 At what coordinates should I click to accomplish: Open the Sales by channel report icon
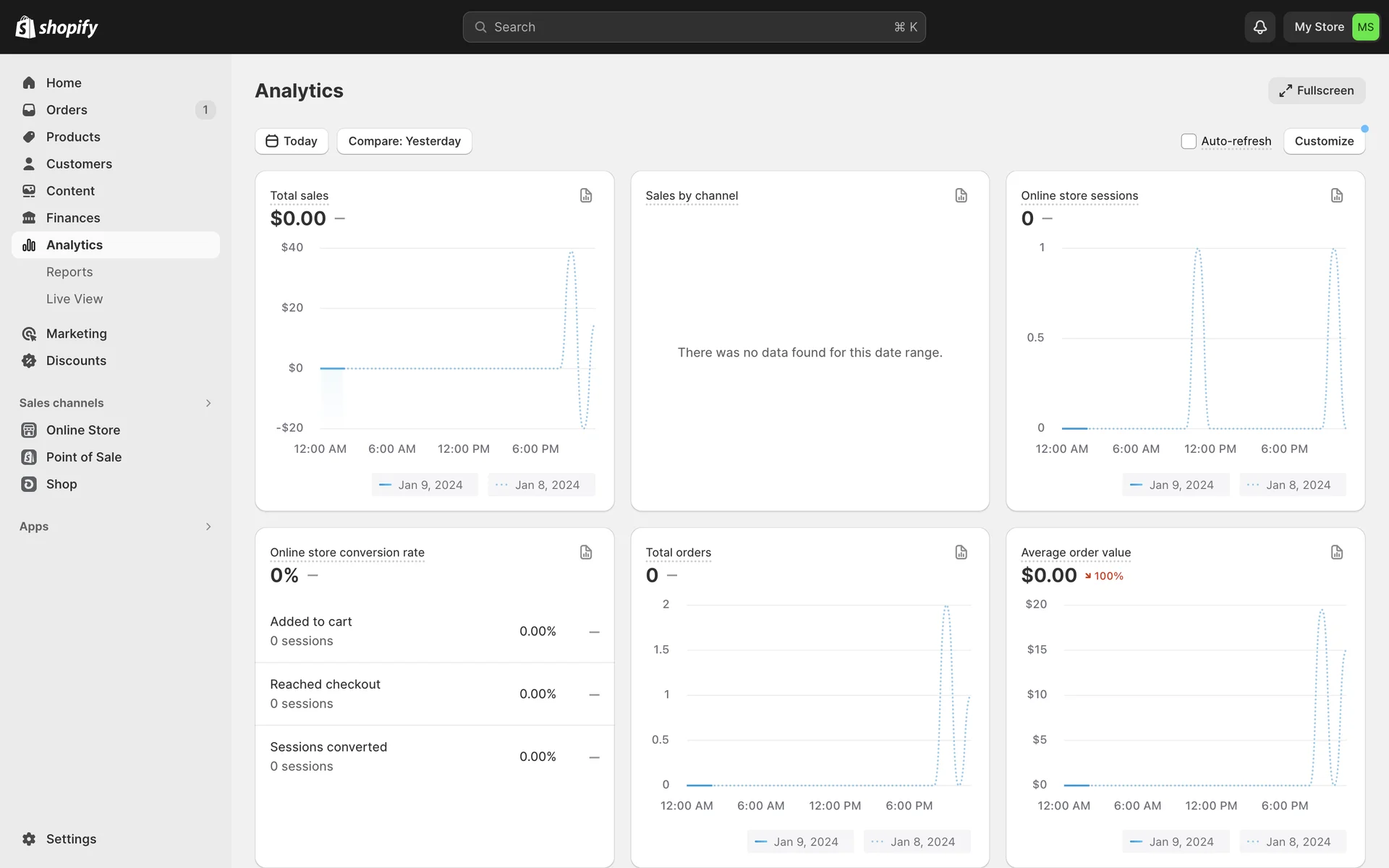(961, 195)
